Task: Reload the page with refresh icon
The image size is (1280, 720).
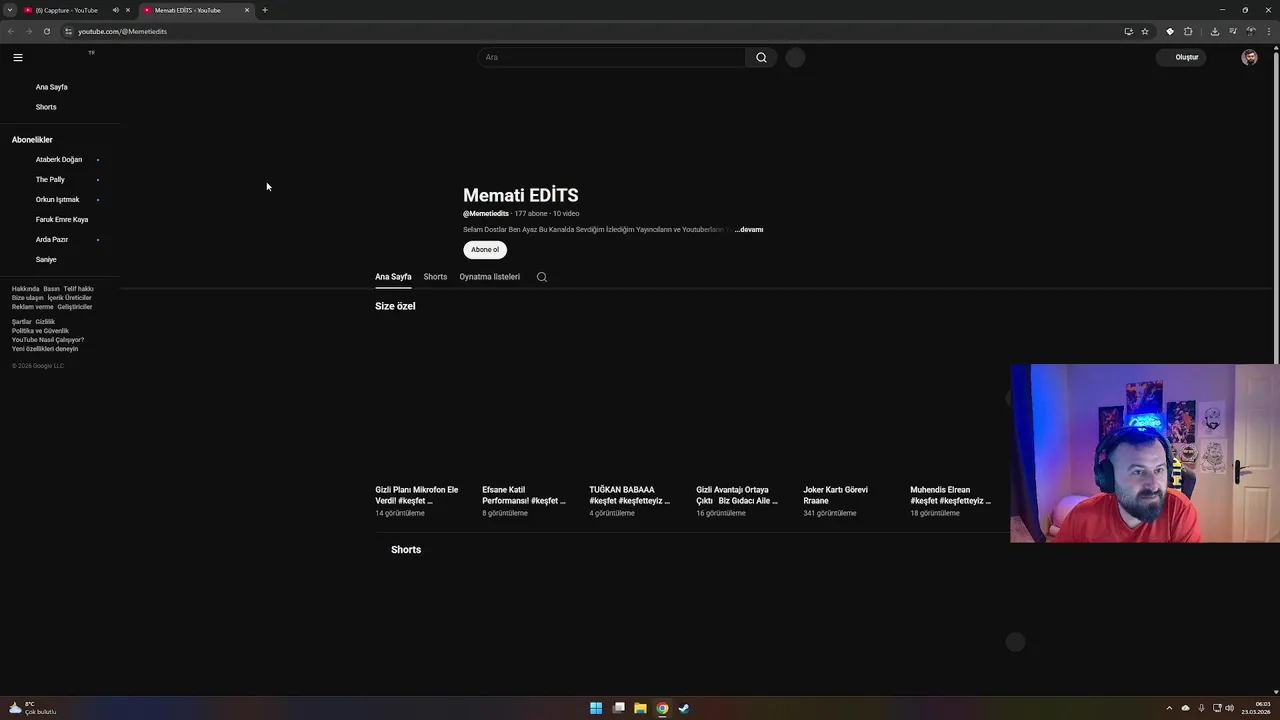Action: tap(46, 31)
